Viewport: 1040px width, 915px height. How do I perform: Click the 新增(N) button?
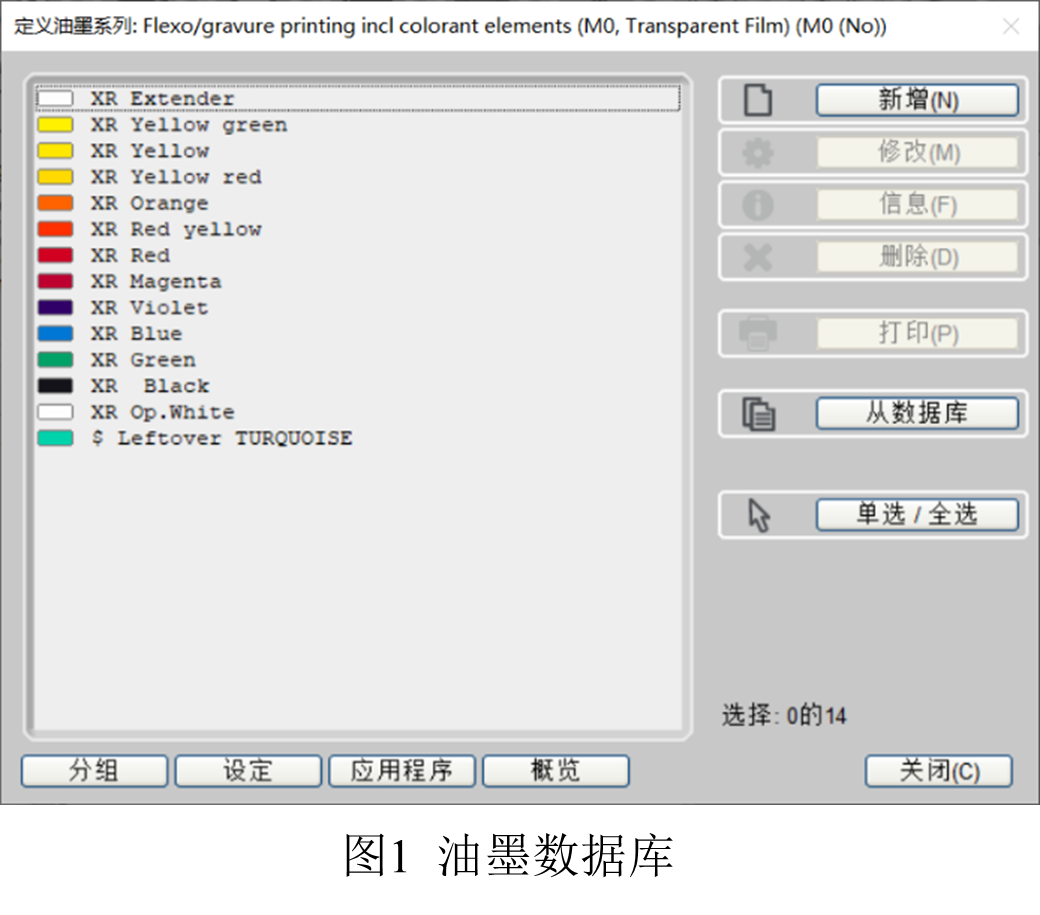tap(917, 100)
